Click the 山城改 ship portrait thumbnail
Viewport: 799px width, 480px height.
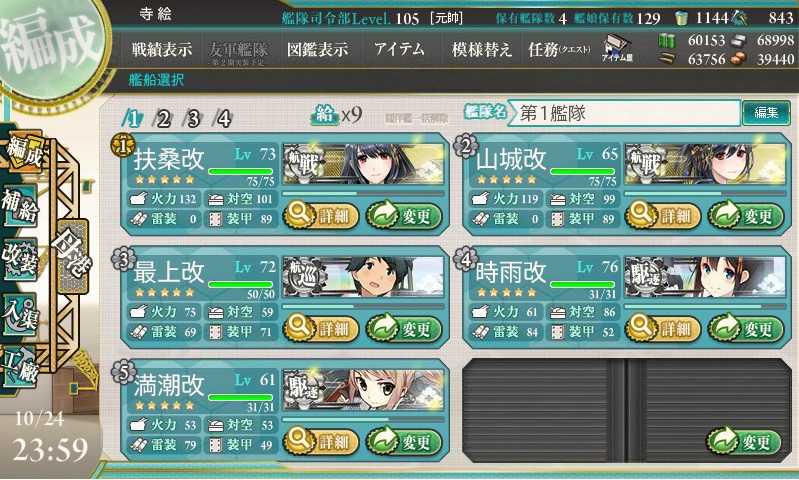click(x=705, y=164)
